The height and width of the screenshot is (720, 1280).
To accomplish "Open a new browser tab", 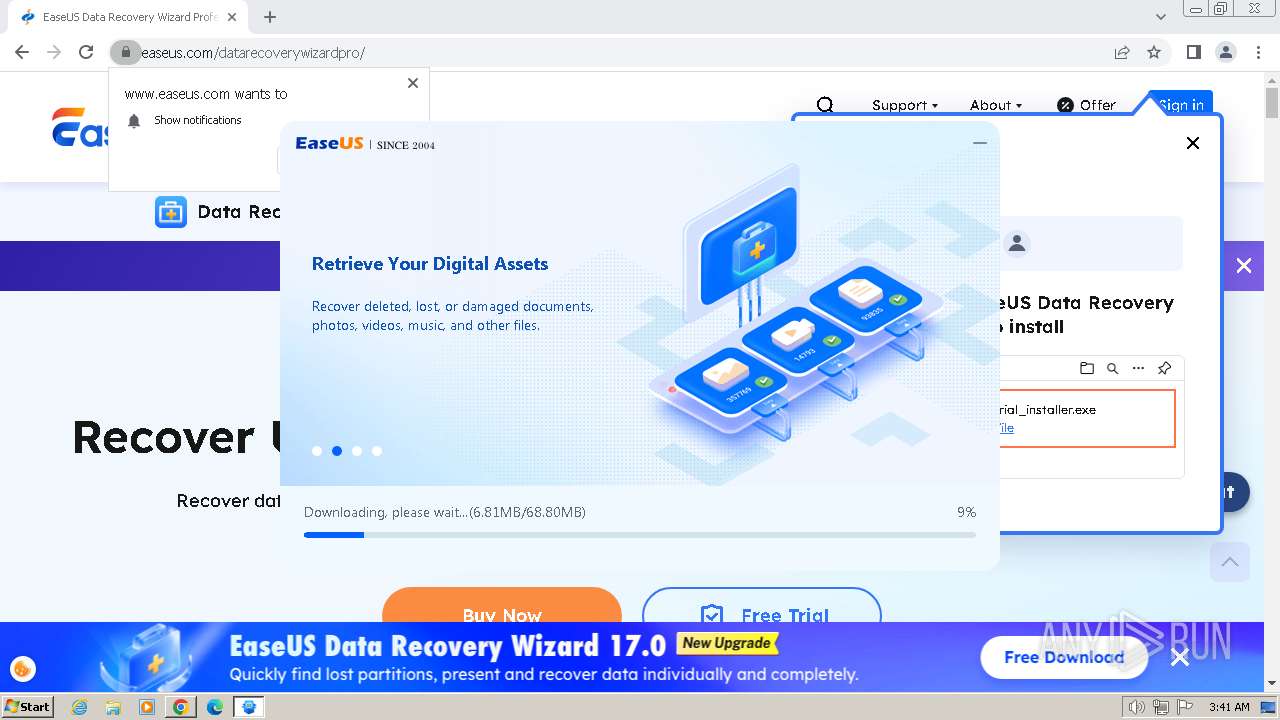I will [x=270, y=17].
